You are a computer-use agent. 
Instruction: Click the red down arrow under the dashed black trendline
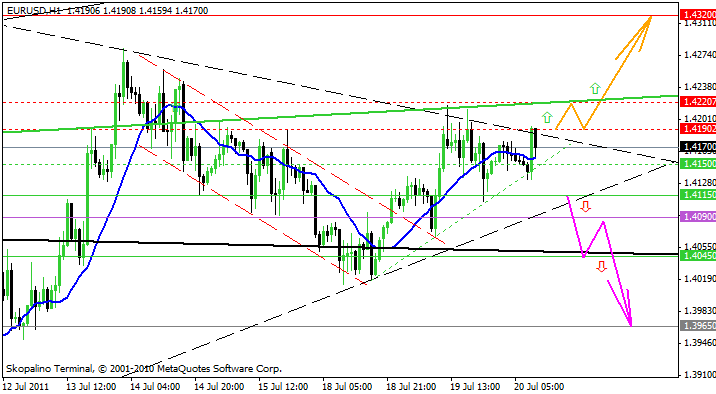point(585,206)
